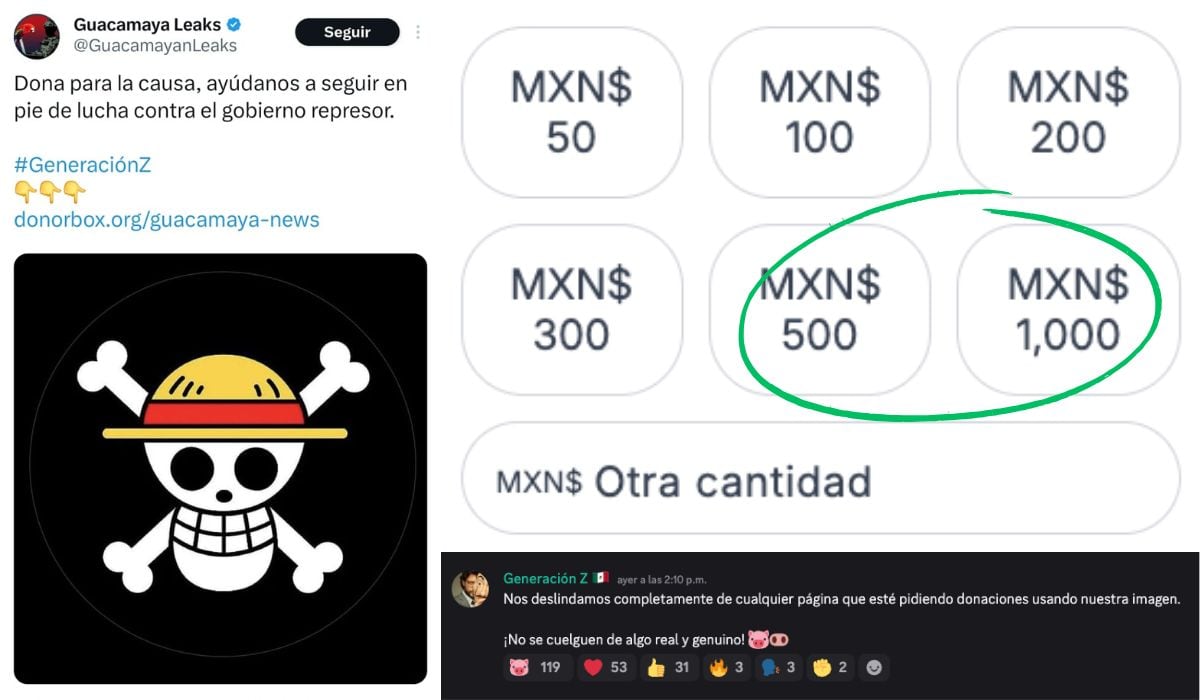Add a new reaction using smiley icon
The image size is (1200, 700).
[x=874, y=667]
